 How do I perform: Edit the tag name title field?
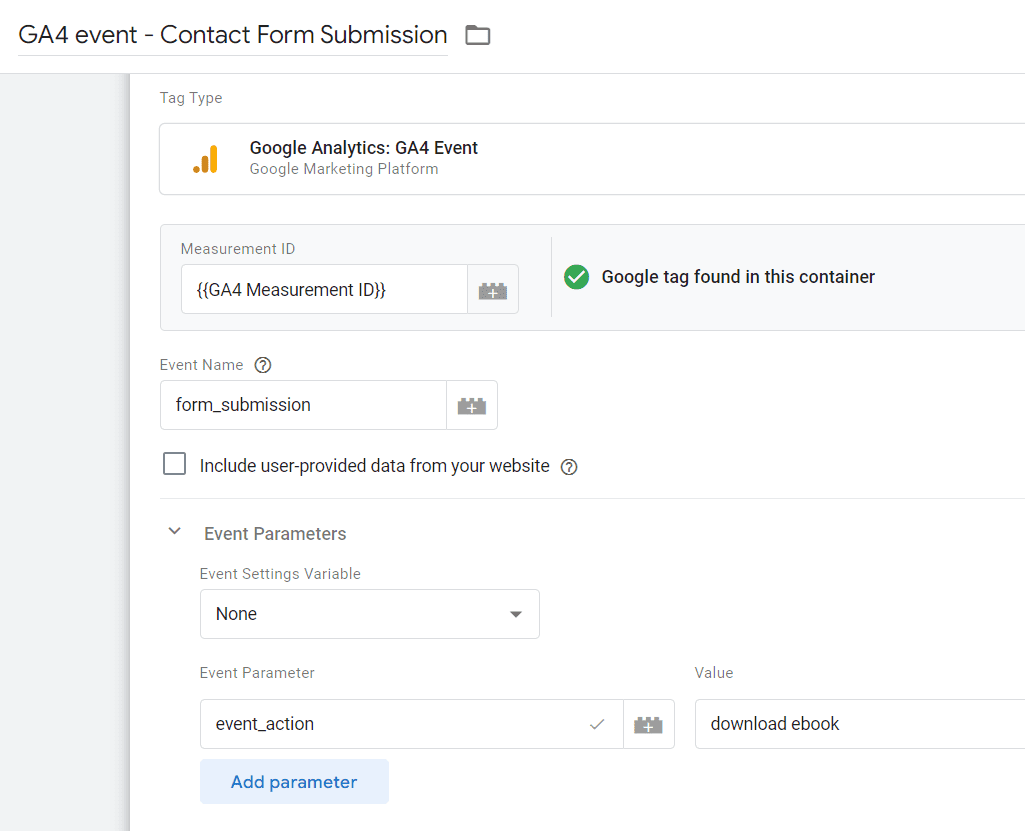point(233,35)
